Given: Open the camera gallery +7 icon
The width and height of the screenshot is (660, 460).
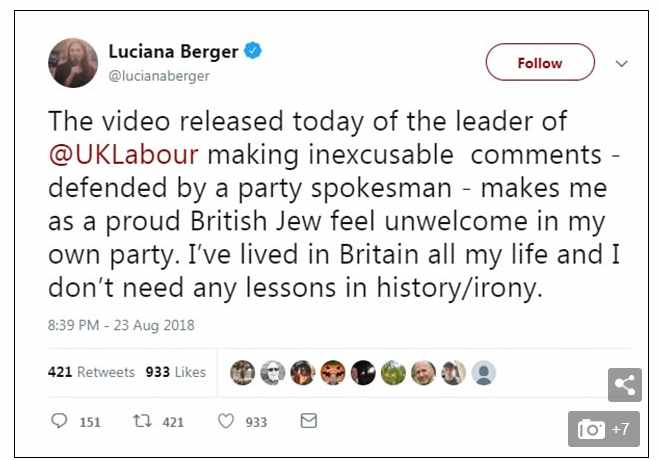Looking at the screenshot, I should pyautogui.click(x=604, y=429).
